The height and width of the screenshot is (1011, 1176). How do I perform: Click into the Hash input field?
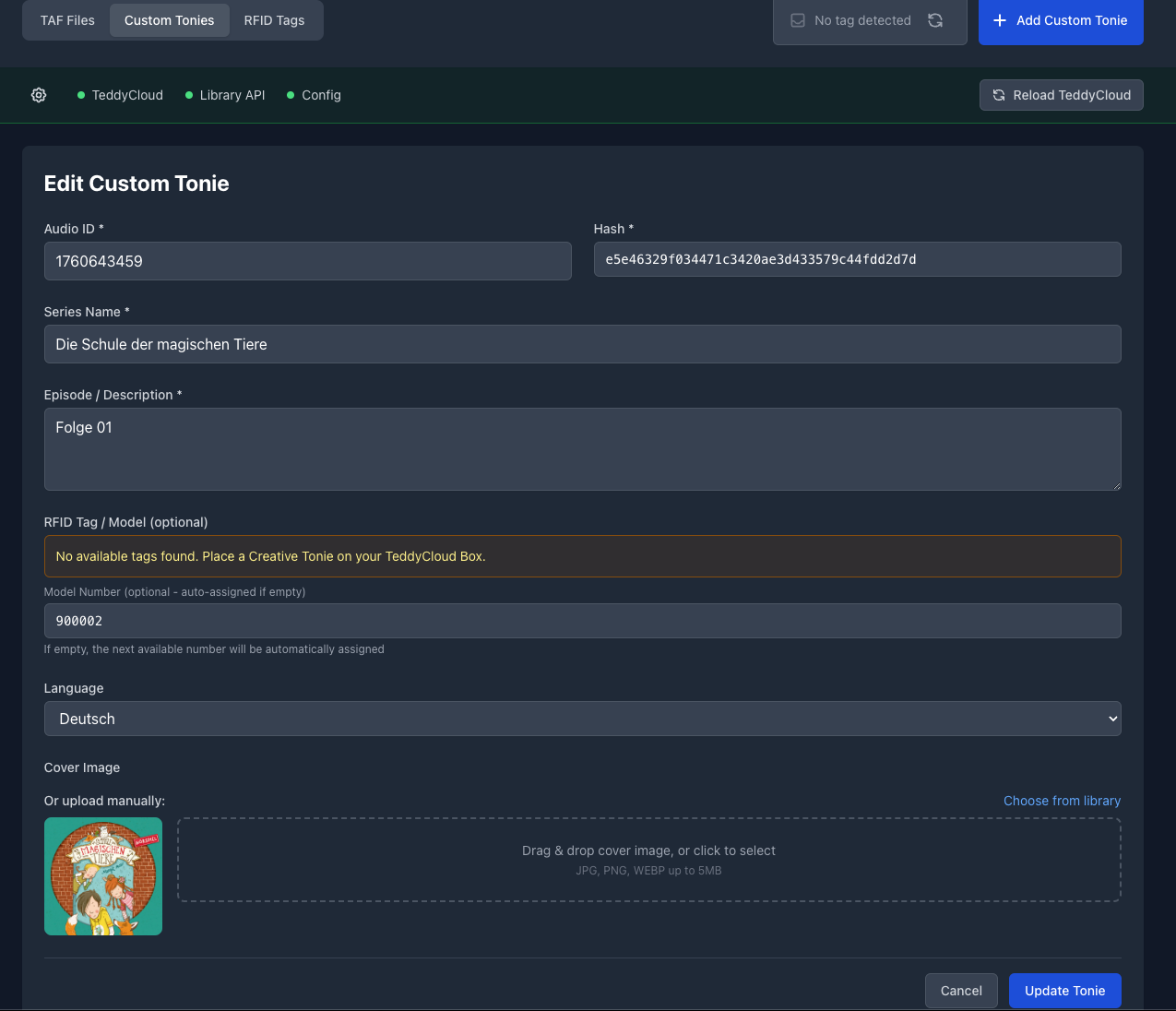857,259
